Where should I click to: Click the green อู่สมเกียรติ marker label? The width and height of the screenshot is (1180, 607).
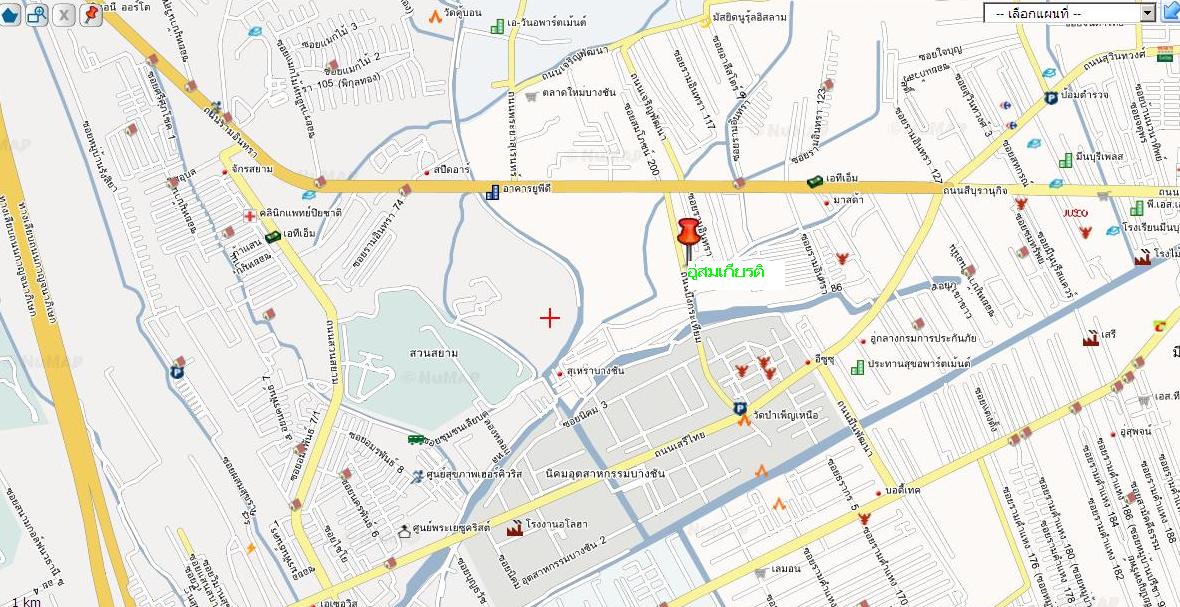tap(721, 272)
